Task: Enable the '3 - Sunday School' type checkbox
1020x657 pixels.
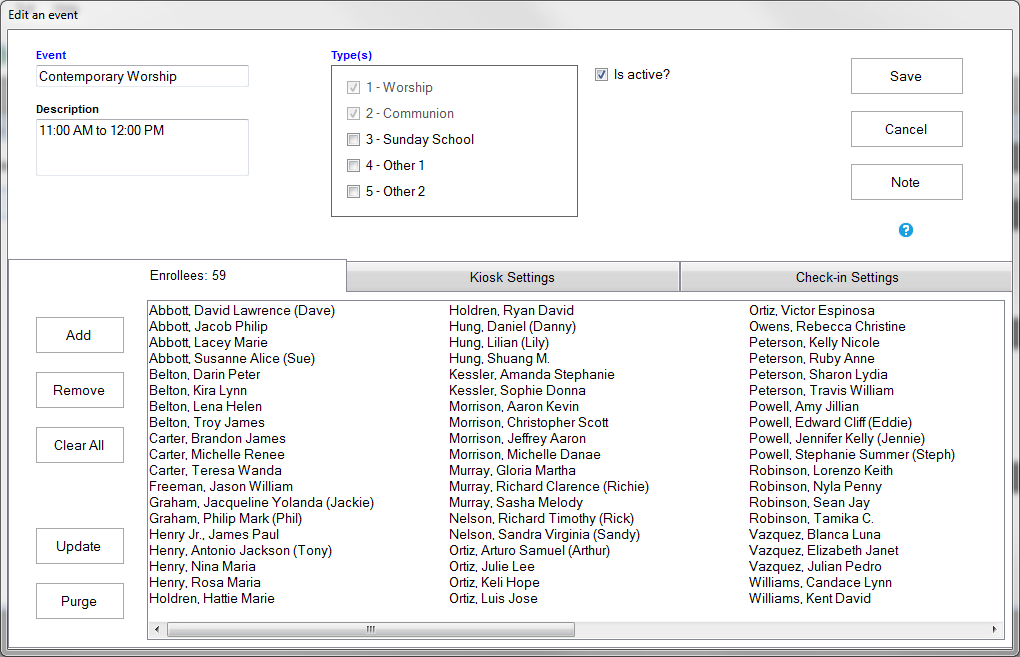Action: [353, 140]
